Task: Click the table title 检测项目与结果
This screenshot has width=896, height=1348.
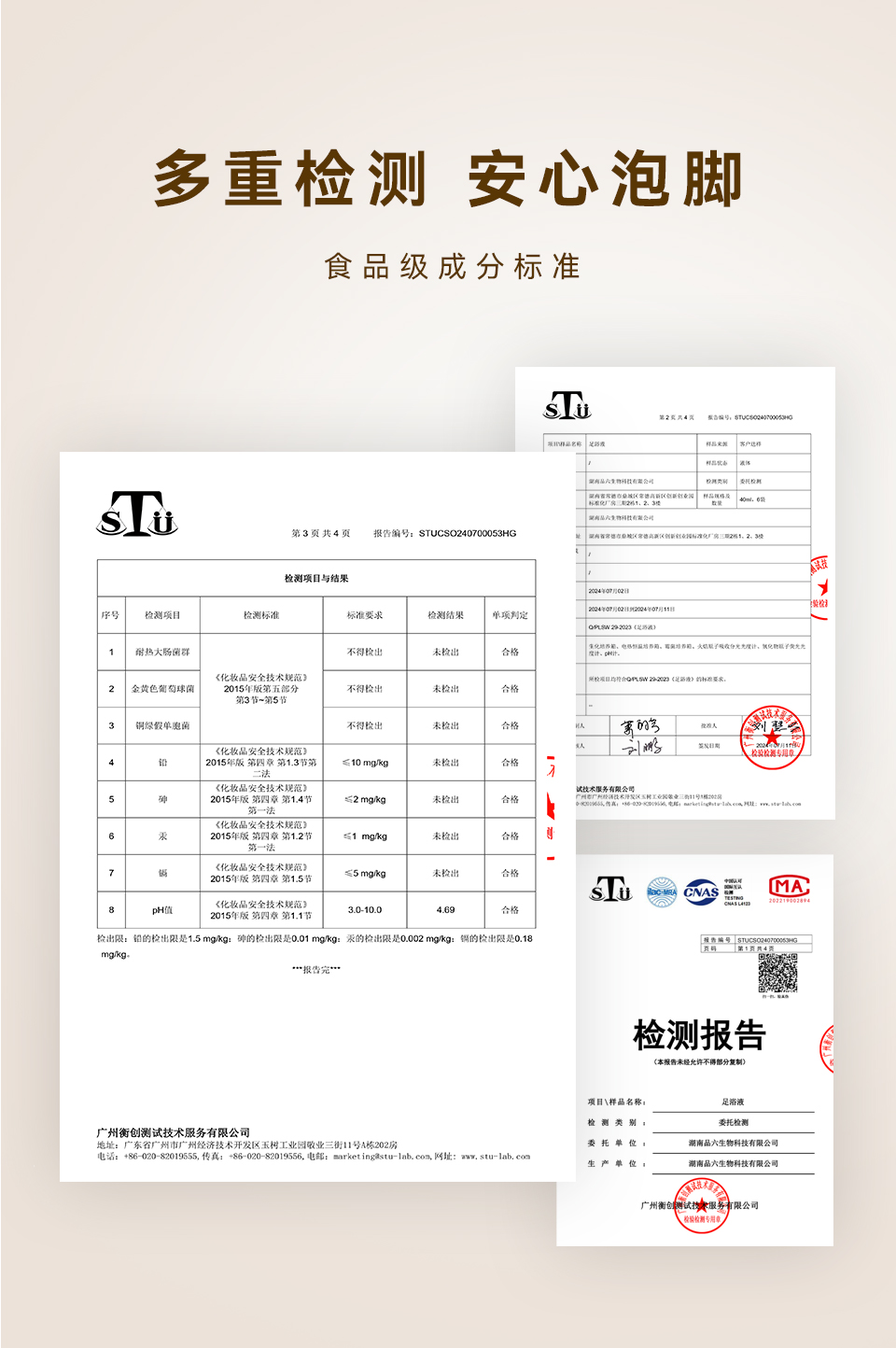Action: pyautogui.click(x=316, y=579)
